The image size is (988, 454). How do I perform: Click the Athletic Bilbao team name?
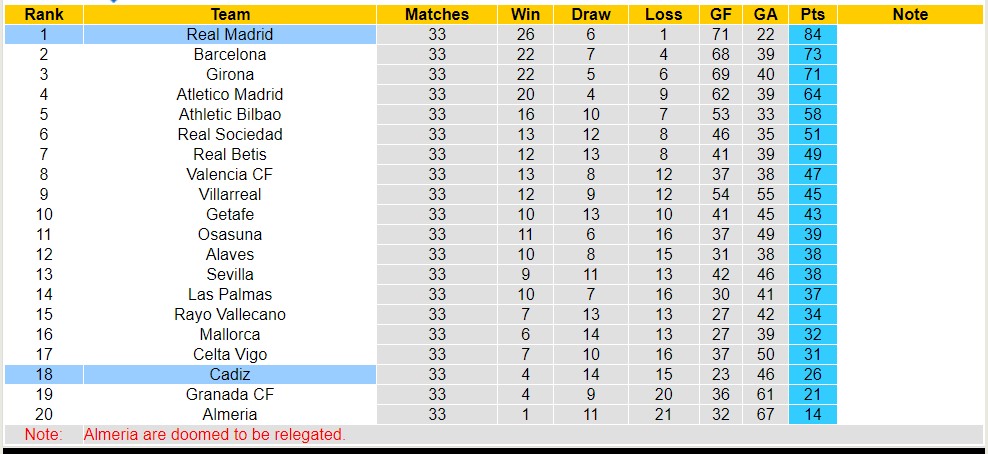click(x=230, y=114)
